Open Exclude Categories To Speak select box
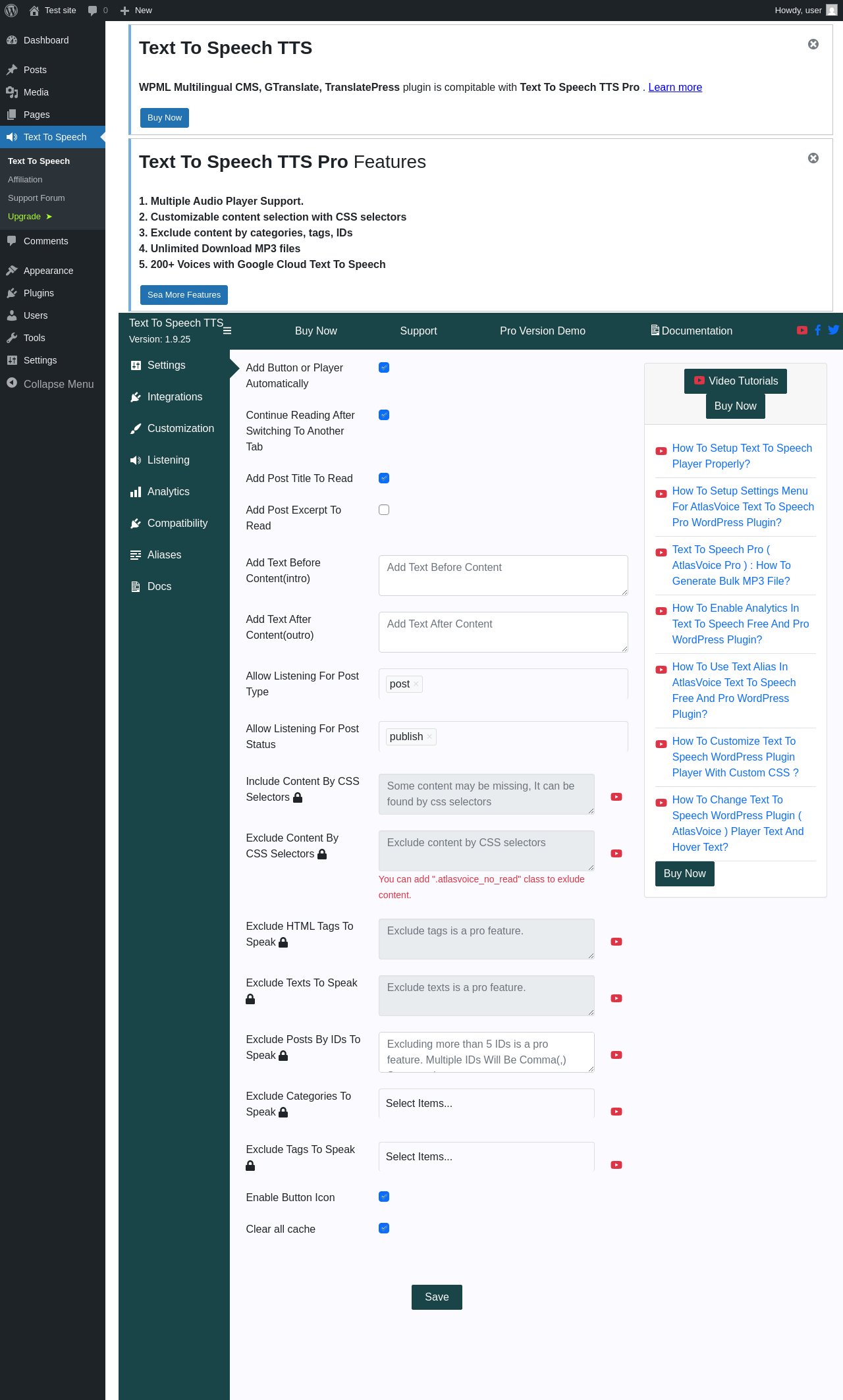 (x=487, y=1104)
